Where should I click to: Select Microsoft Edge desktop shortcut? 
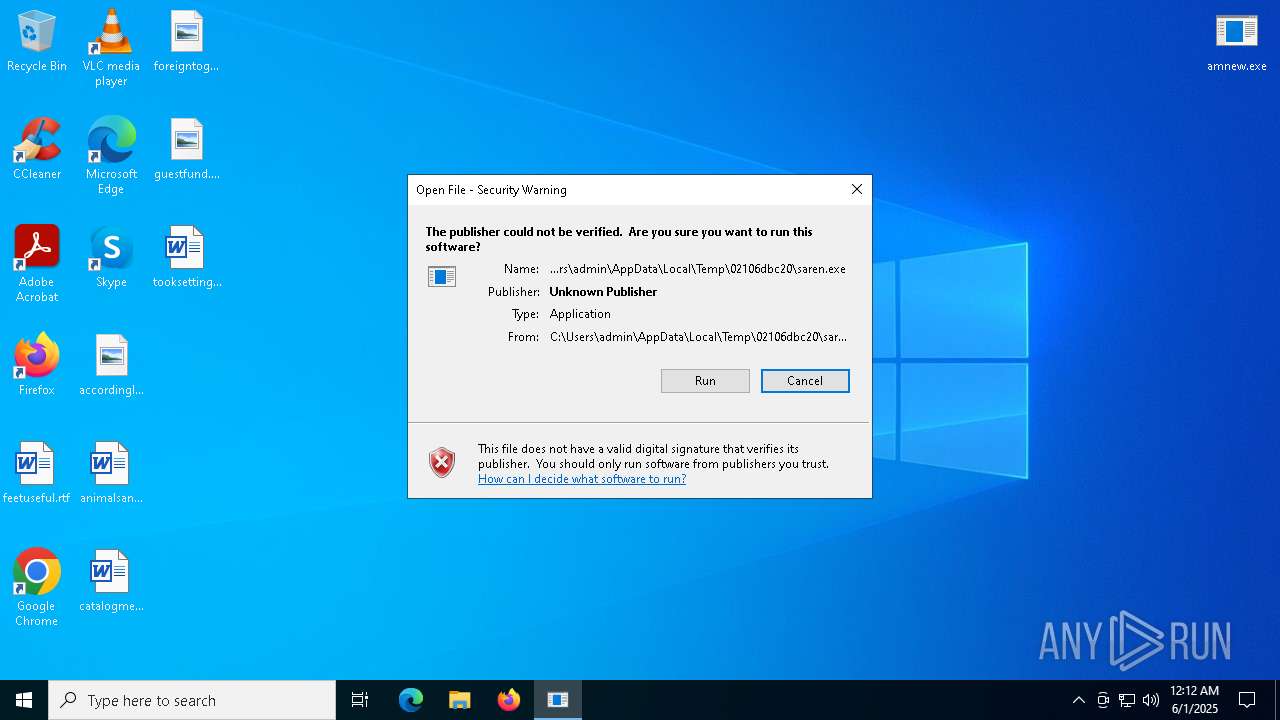111,156
